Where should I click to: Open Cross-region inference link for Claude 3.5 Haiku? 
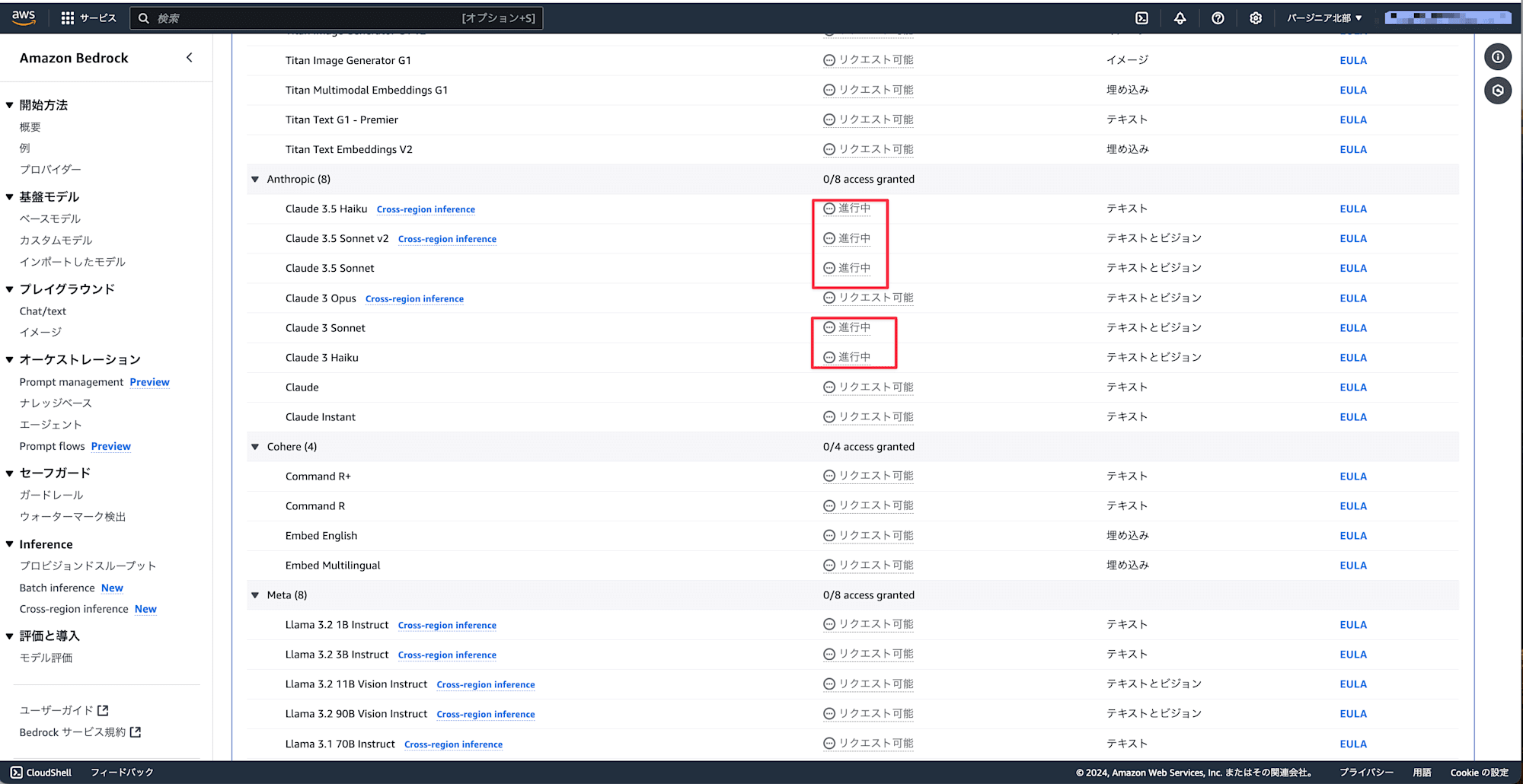pos(426,209)
